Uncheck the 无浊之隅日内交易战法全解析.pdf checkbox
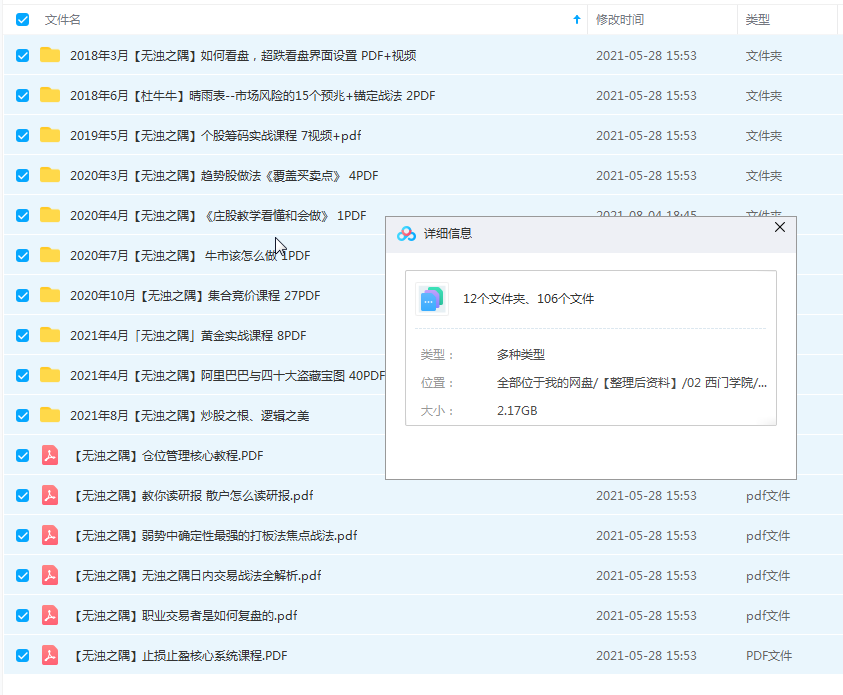The width and height of the screenshot is (843, 695). tap(21, 575)
